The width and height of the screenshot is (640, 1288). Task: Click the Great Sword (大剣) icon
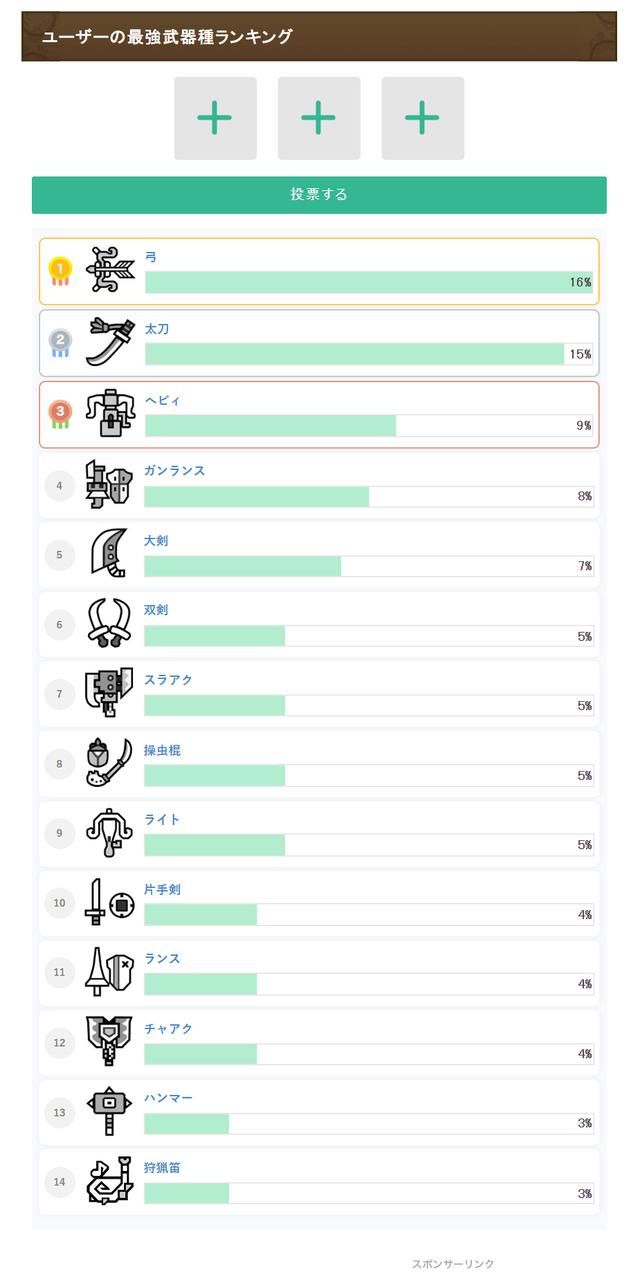(x=108, y=555)
